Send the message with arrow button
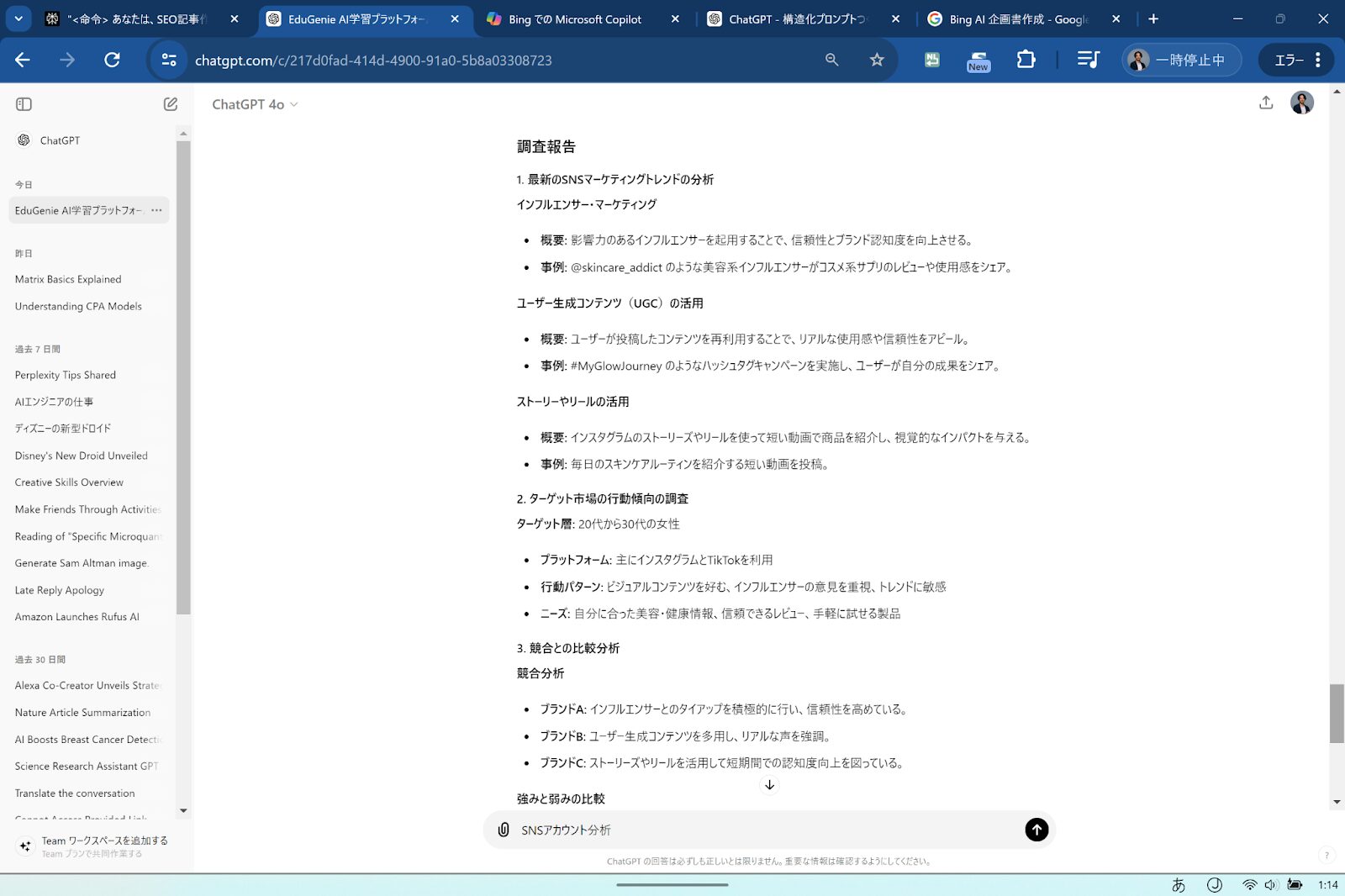1345x896 pixels. (1036, 830)
